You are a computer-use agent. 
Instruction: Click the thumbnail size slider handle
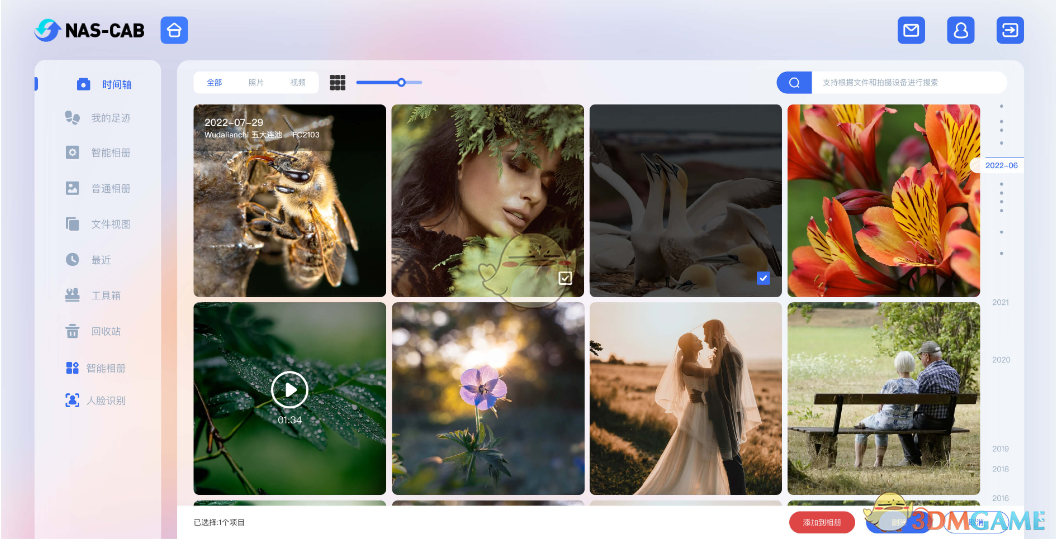coord(401,82)
